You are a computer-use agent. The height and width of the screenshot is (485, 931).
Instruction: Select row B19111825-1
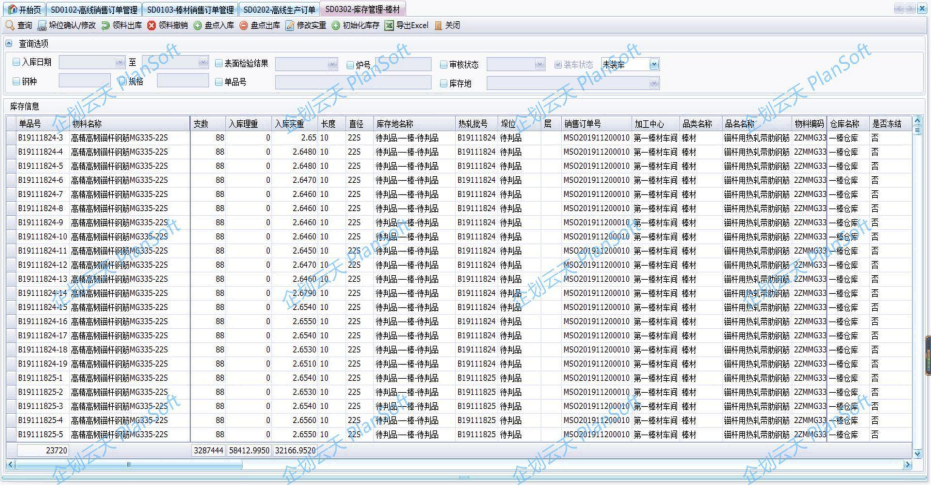click(459, 378)
